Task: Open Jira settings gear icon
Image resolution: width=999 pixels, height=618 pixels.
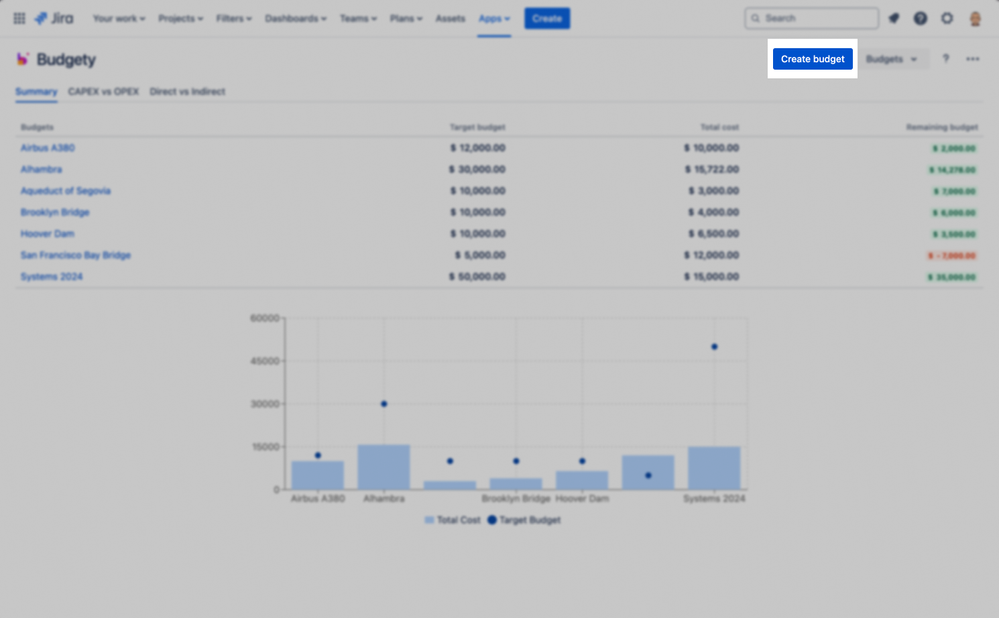Action: click(946, 17)
